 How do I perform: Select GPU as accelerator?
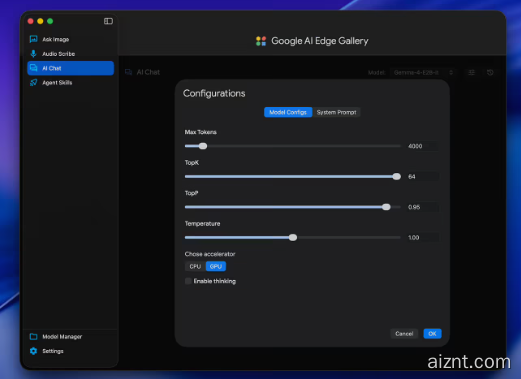(x=216, y=266)
